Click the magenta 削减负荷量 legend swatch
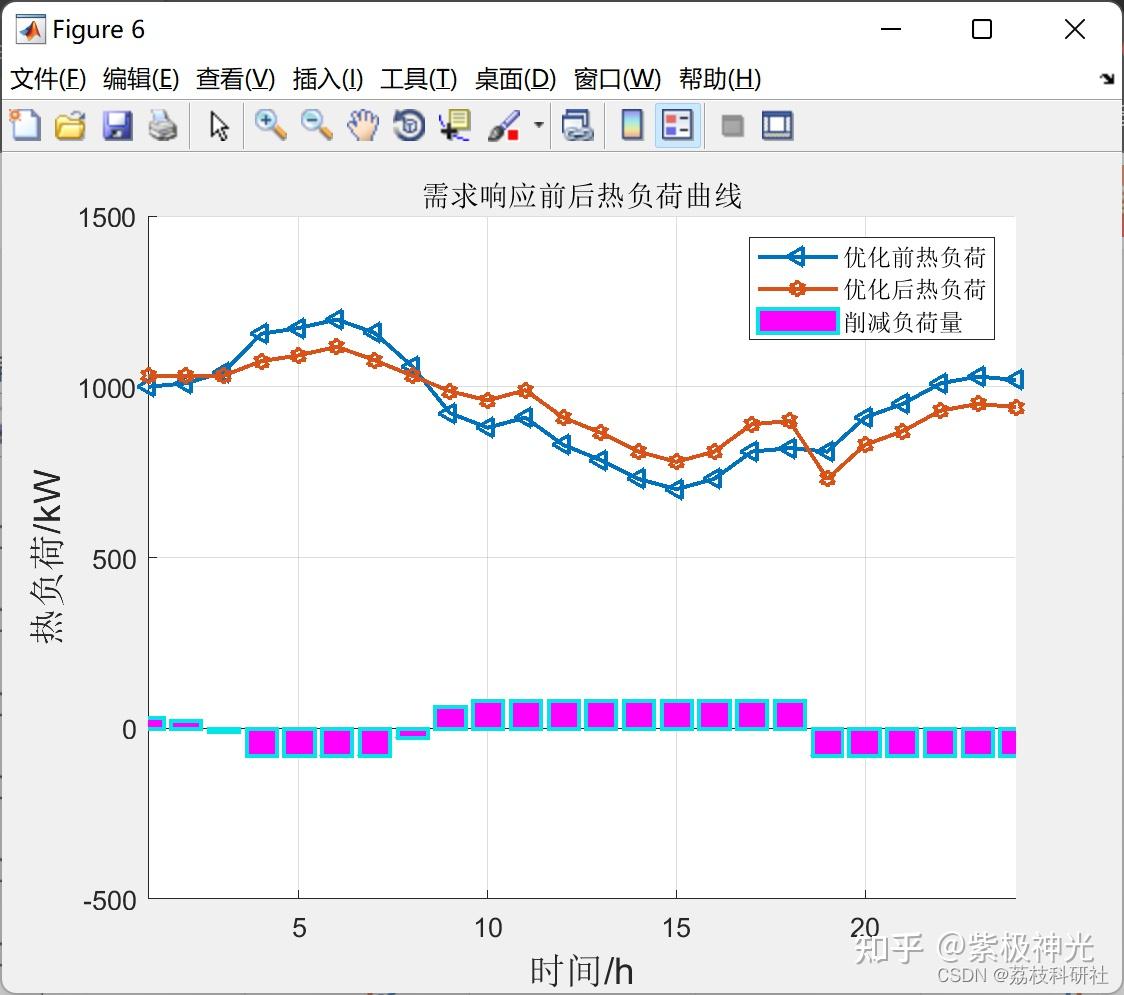Viewport: 1124px width, 995px height. point(797,322)
